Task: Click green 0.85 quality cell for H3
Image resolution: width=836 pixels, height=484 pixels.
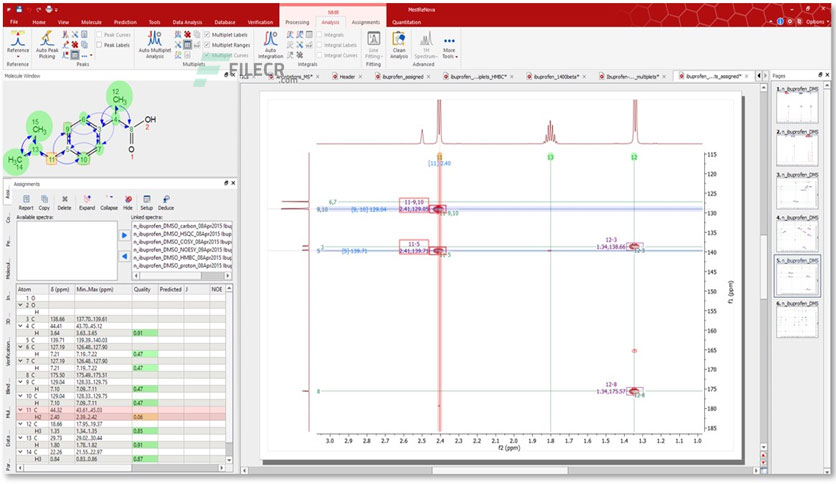Action: point(145,431)
